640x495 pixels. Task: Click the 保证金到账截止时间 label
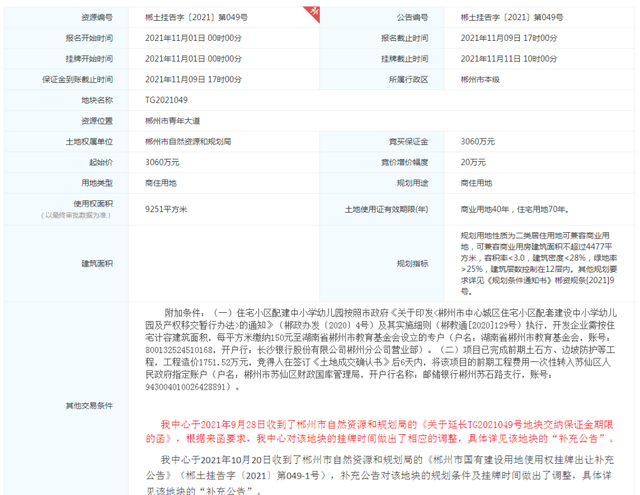pos(78,80)
